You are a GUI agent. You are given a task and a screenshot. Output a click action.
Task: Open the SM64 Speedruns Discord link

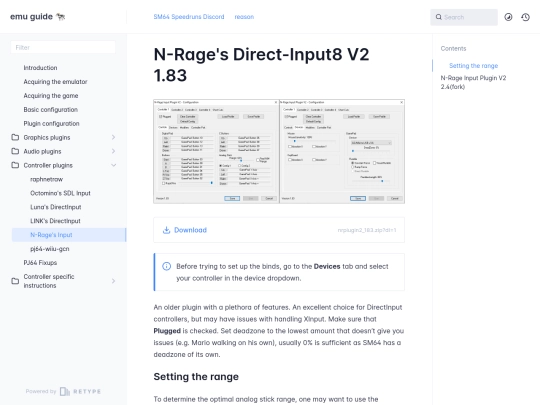point(189,17)
